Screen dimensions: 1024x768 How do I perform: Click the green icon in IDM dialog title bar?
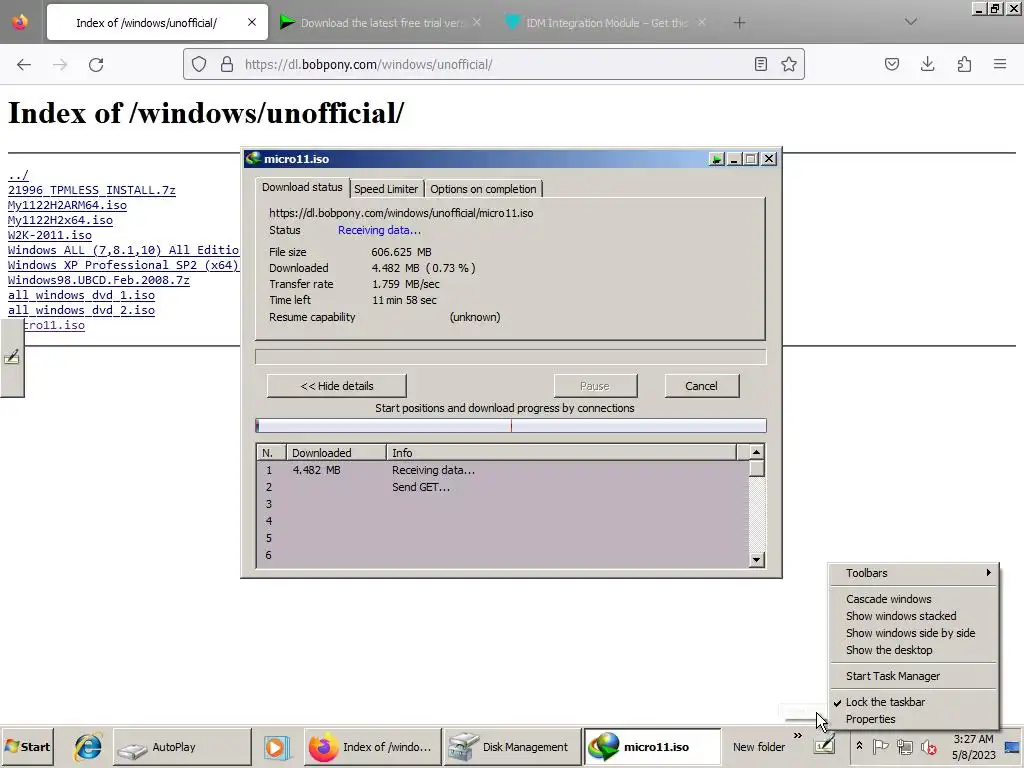pyautogui.click(x=716, y=159)
